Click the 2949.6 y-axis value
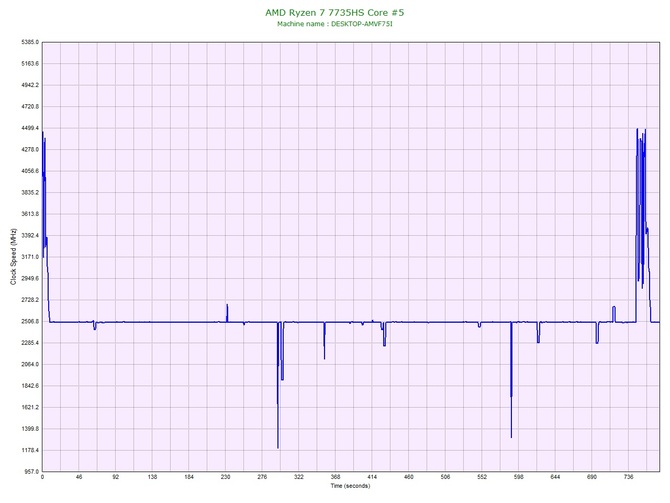Image resolution: width=670 pixels, height=503 pixels. coord(30,278)
